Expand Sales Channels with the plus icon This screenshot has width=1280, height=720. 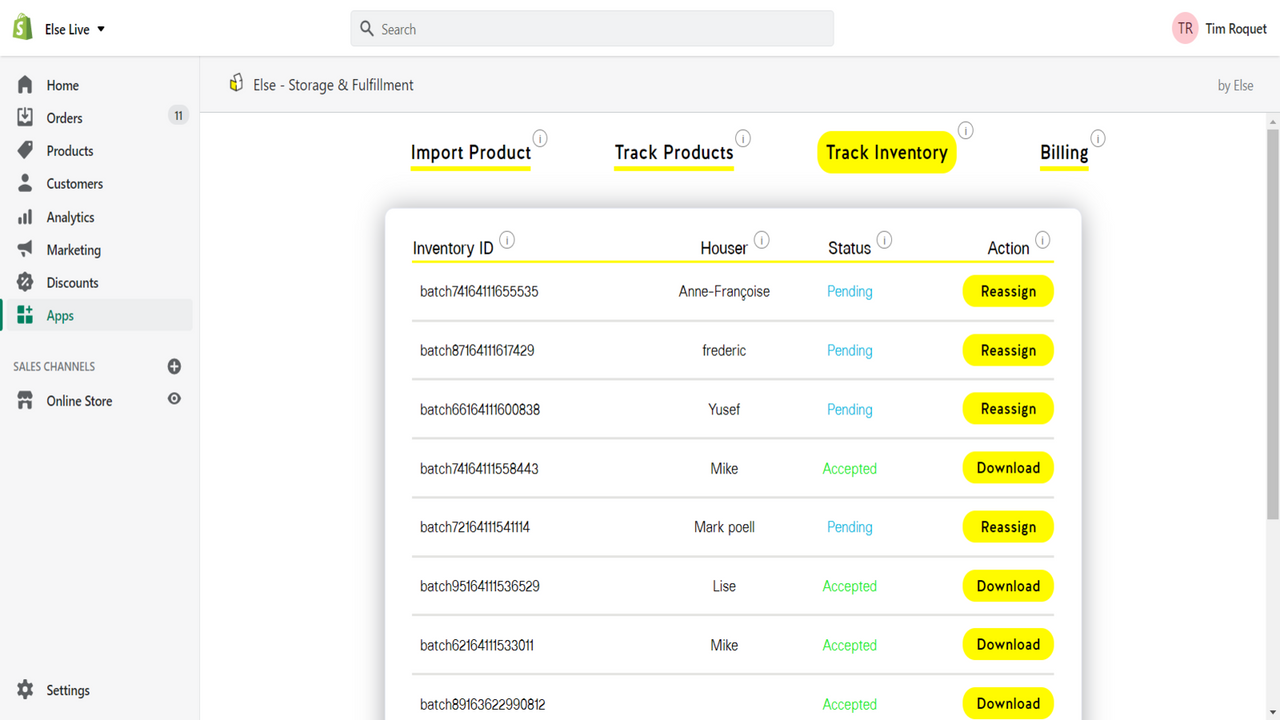(x=174, y=366)
